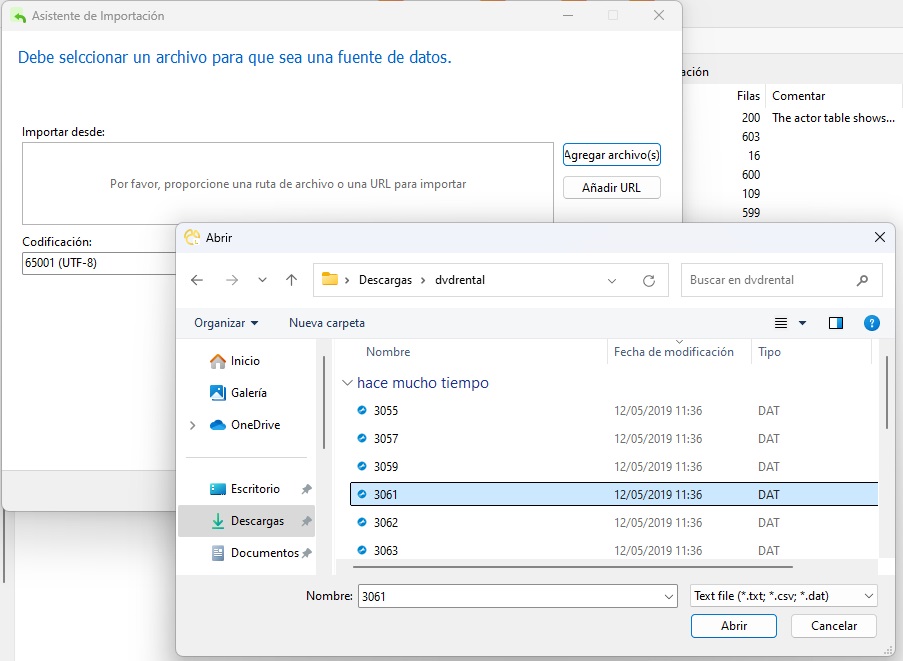This screenshot has height=661, width=903.
Task: Click the Nombre filename field
Action: point(511,596)
